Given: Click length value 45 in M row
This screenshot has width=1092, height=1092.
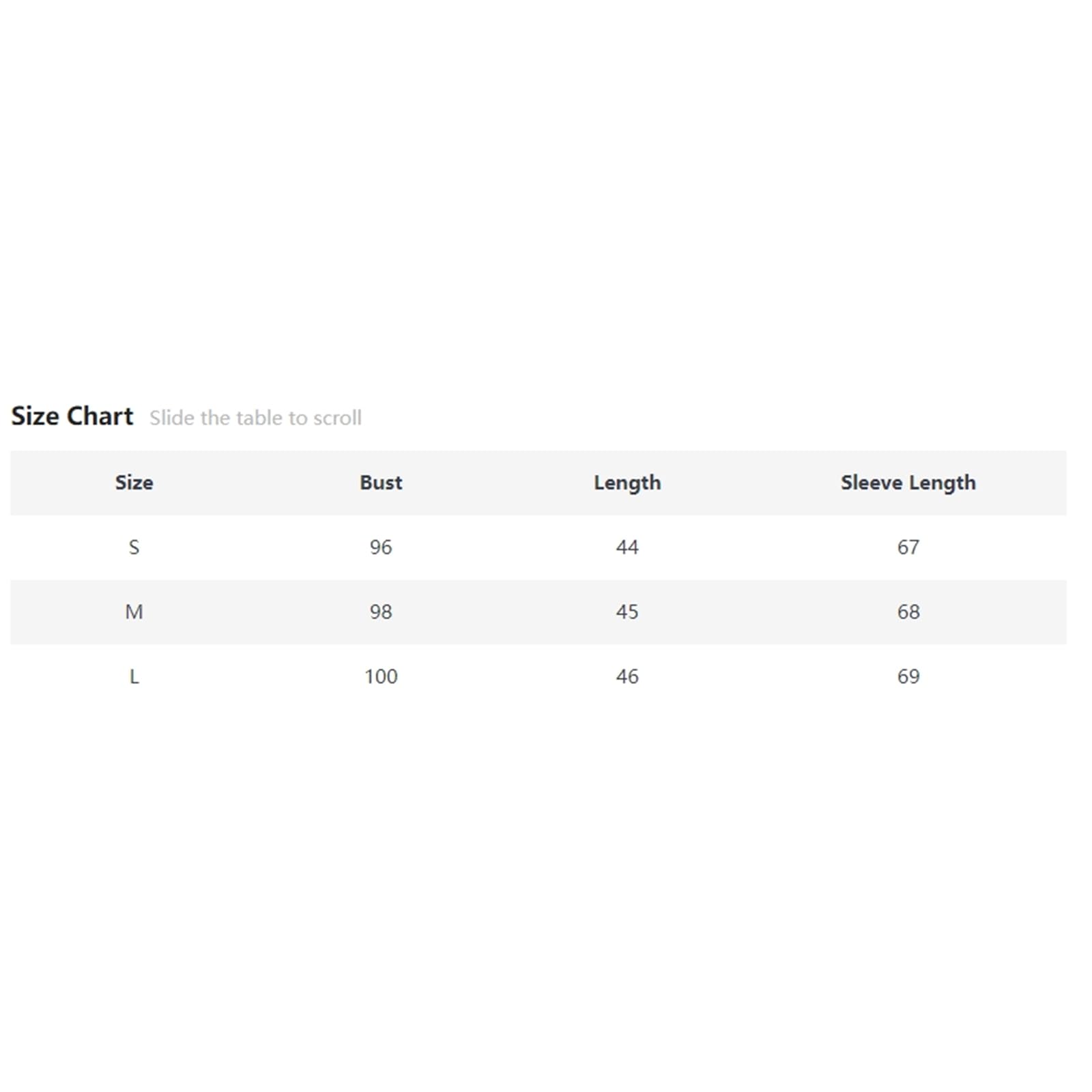Looking at the screenshot, I should pos(627,612).
